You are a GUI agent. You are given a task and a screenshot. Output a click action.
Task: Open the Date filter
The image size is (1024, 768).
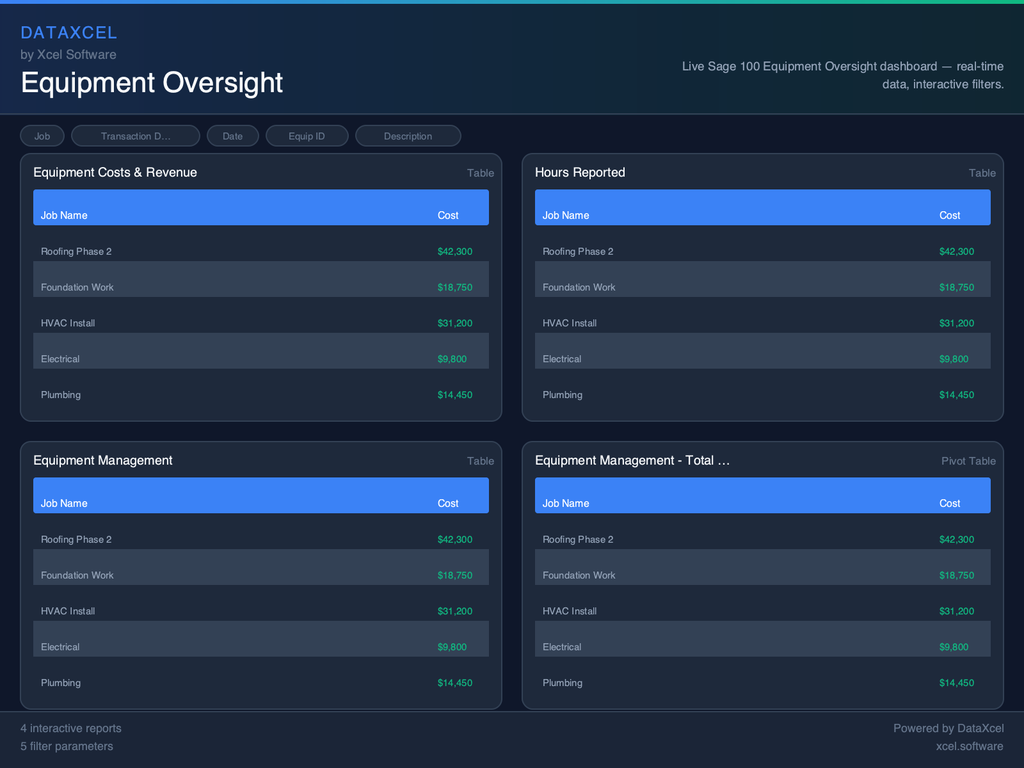tap(233, 135)
